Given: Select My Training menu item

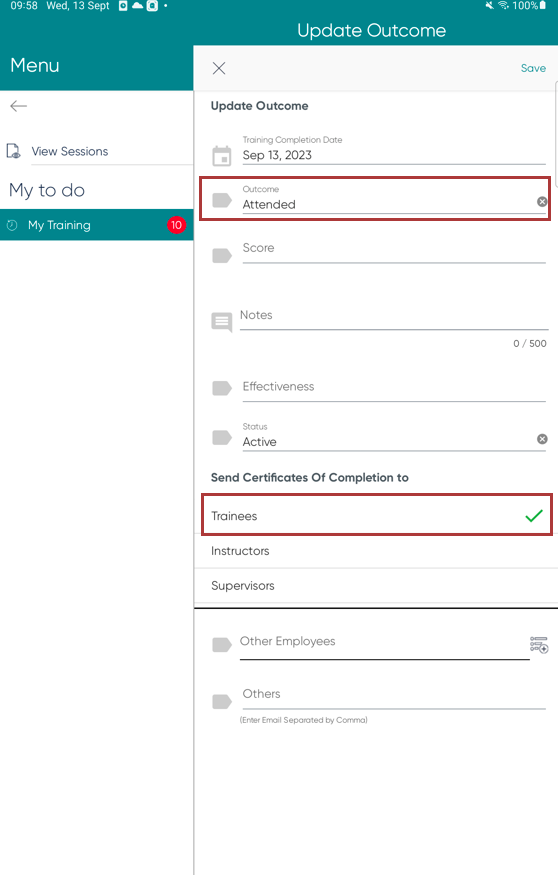Looking at the screenshot, I should click(97, 225).
